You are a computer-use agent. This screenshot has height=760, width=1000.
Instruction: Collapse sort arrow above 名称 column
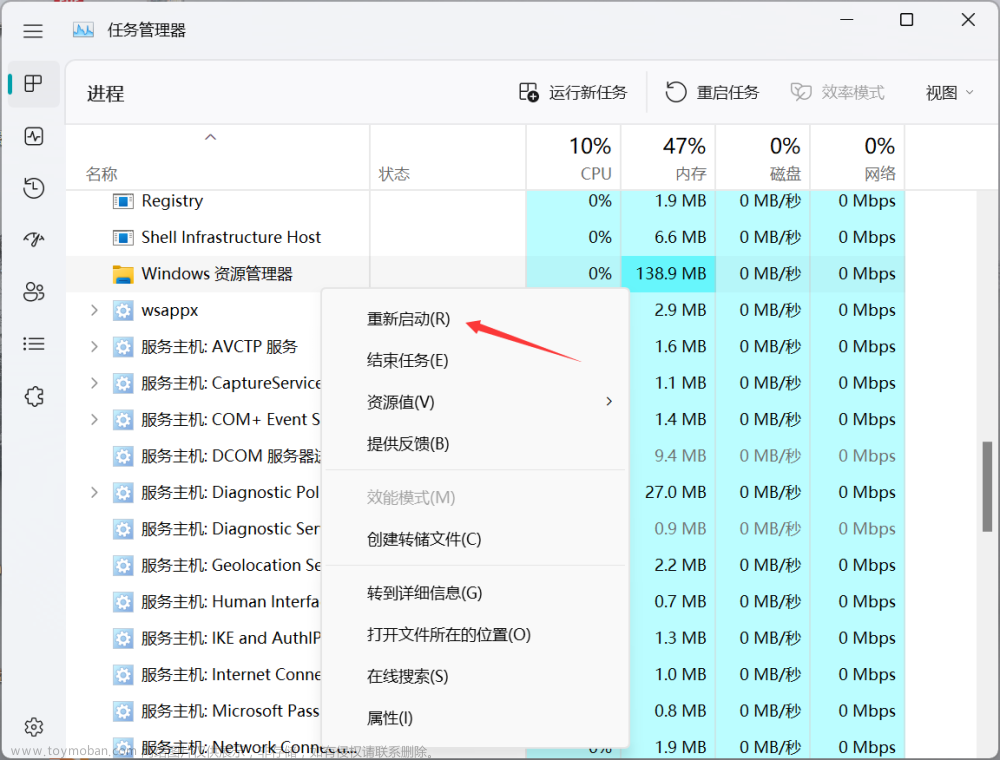(x=210, y=137)
